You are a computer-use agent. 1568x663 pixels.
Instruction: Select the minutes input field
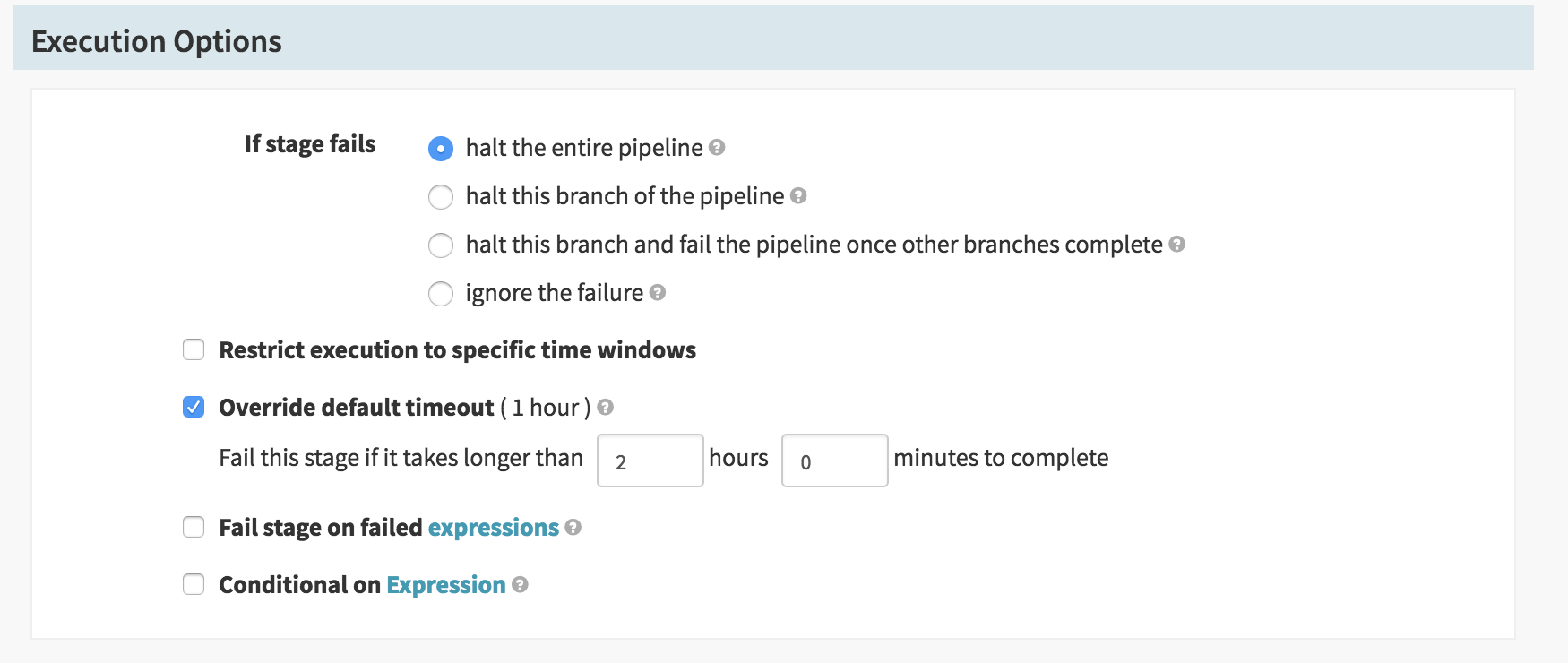tap(834, 460)
